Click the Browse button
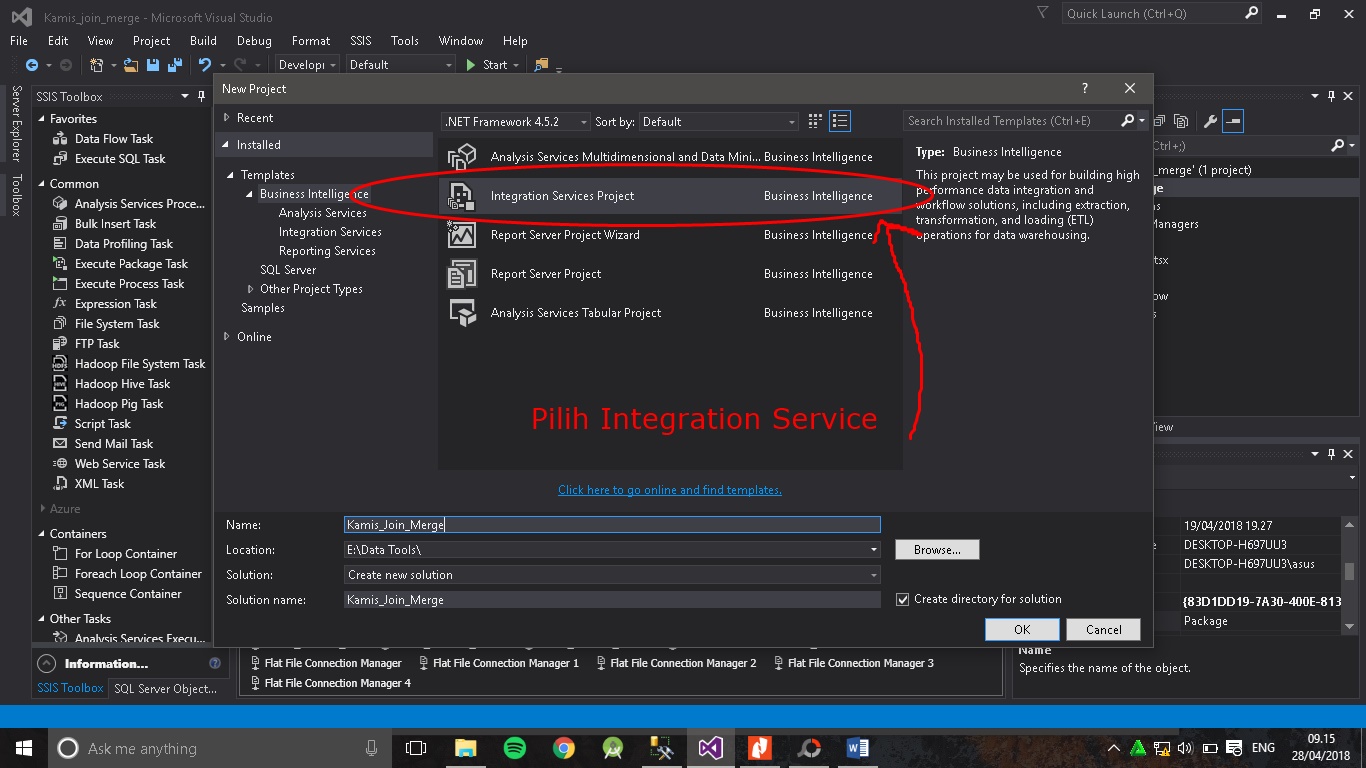Image resolution: width=1366 pixels, height=768 pixels. [x=937, y=550]
